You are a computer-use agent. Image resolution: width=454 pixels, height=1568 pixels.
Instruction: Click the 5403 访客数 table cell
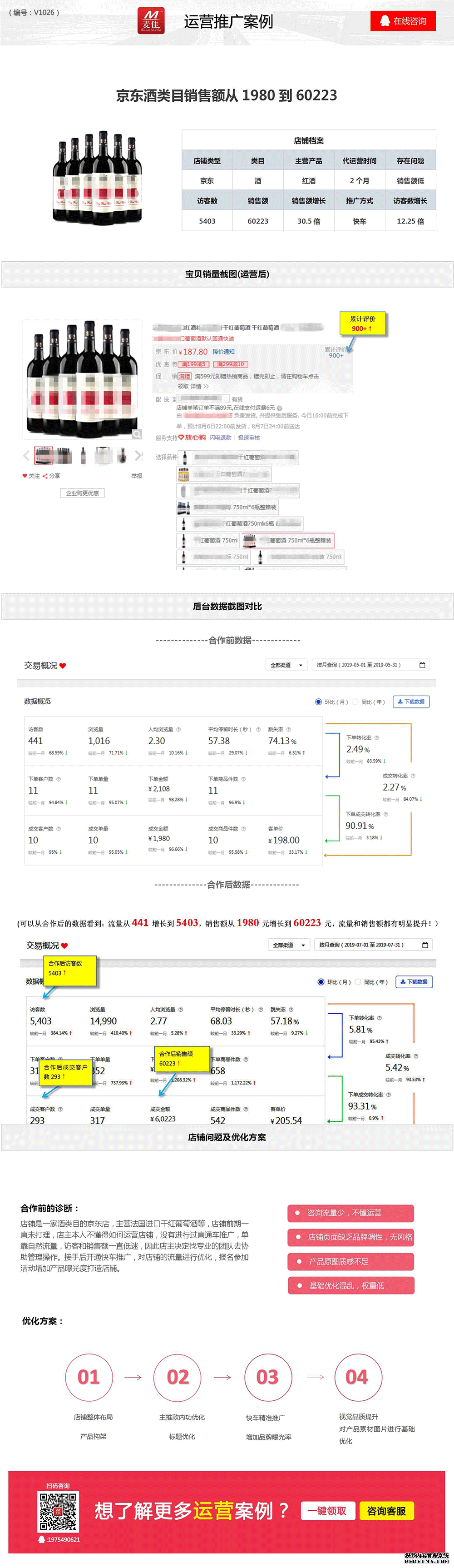207,221
